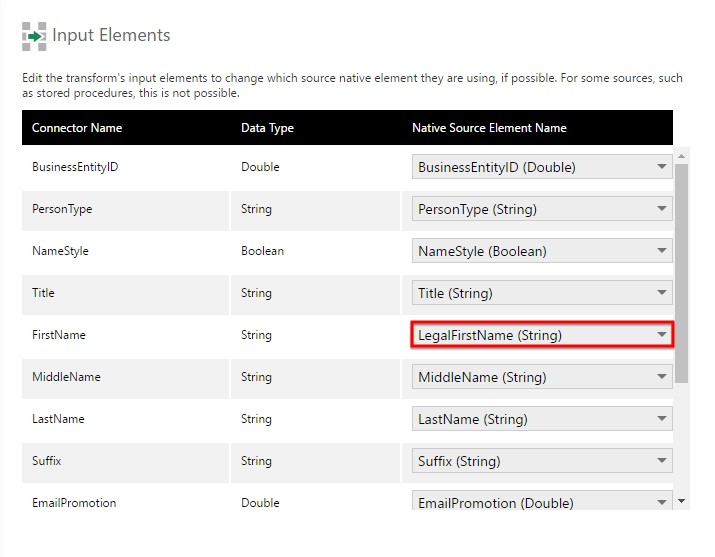Open the Suffix (String) dropdown
715x557 pixels.
(541, 461)
